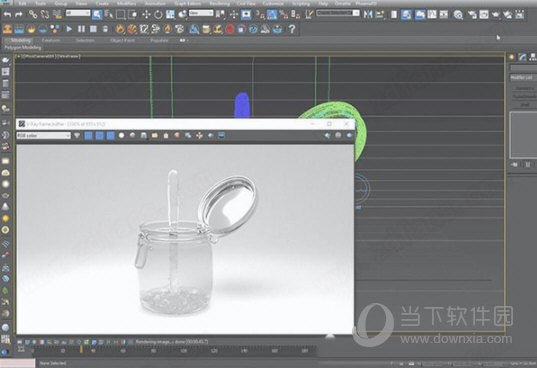Pause simulation with the pause button
537x368 pixels.
coord(81,29)
